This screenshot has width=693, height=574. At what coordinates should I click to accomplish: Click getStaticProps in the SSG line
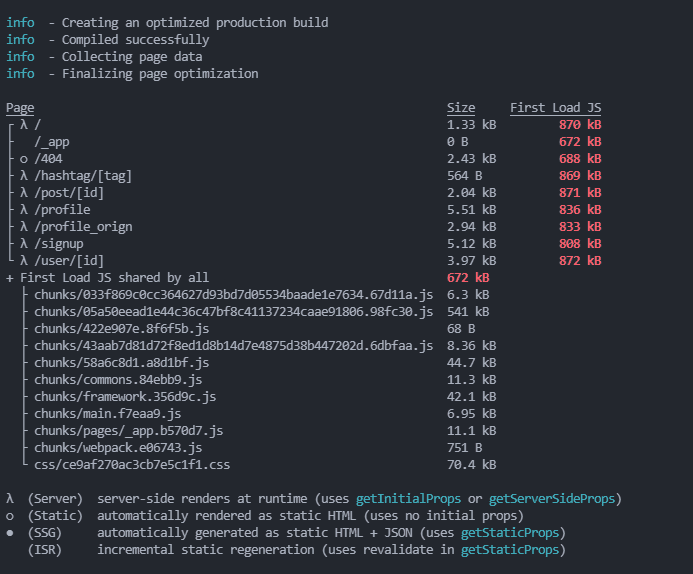pyautogui.click(x=510, y=533)
